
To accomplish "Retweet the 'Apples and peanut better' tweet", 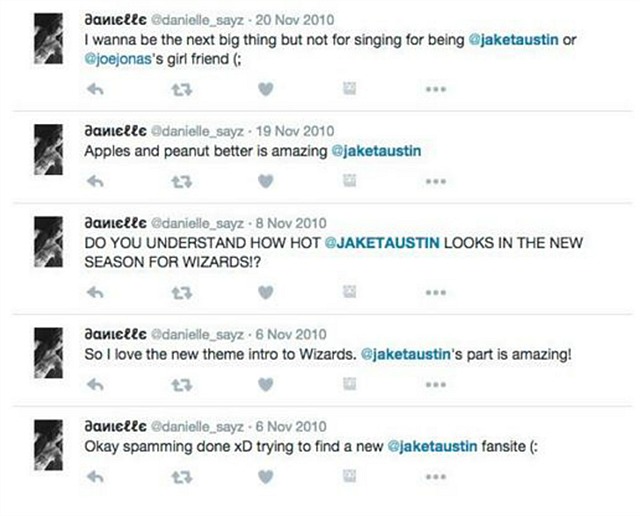I will click(x=181, y=182).
